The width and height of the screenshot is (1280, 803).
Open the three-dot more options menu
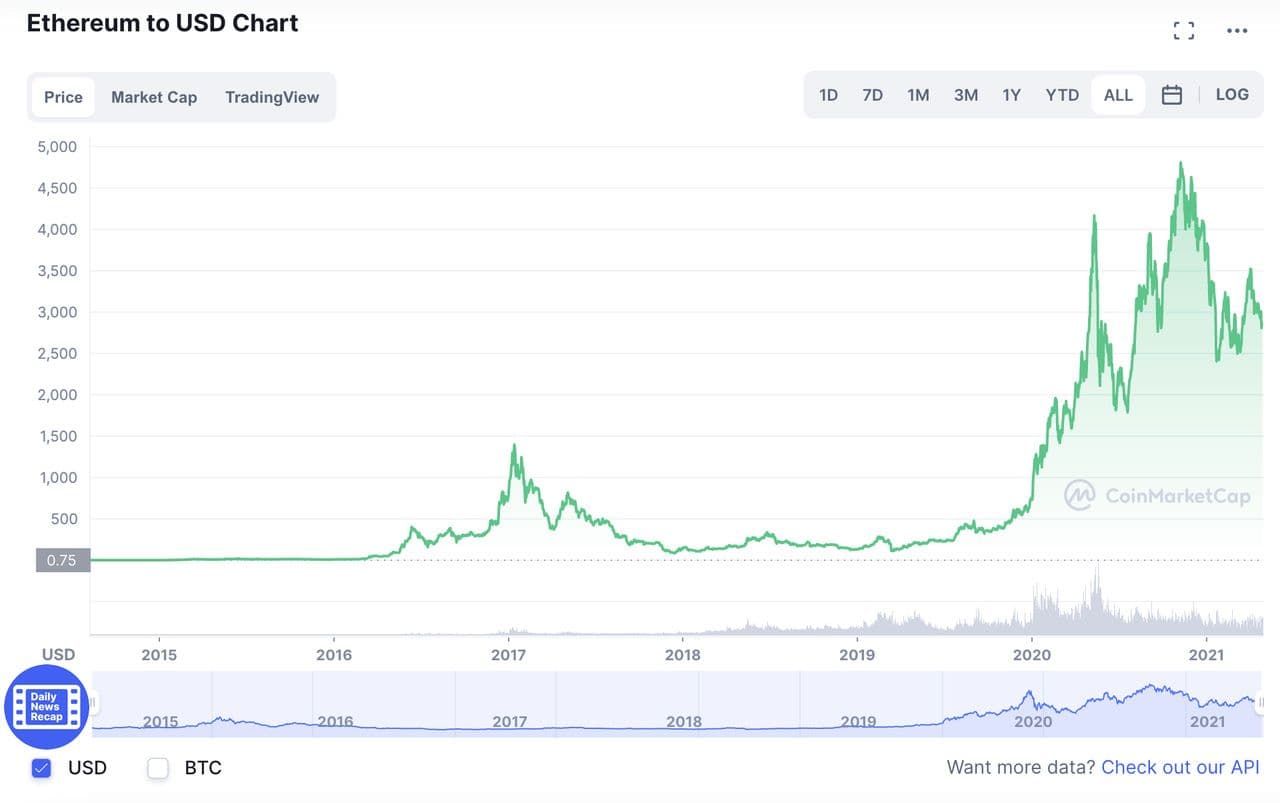(x=1237, y=30)
